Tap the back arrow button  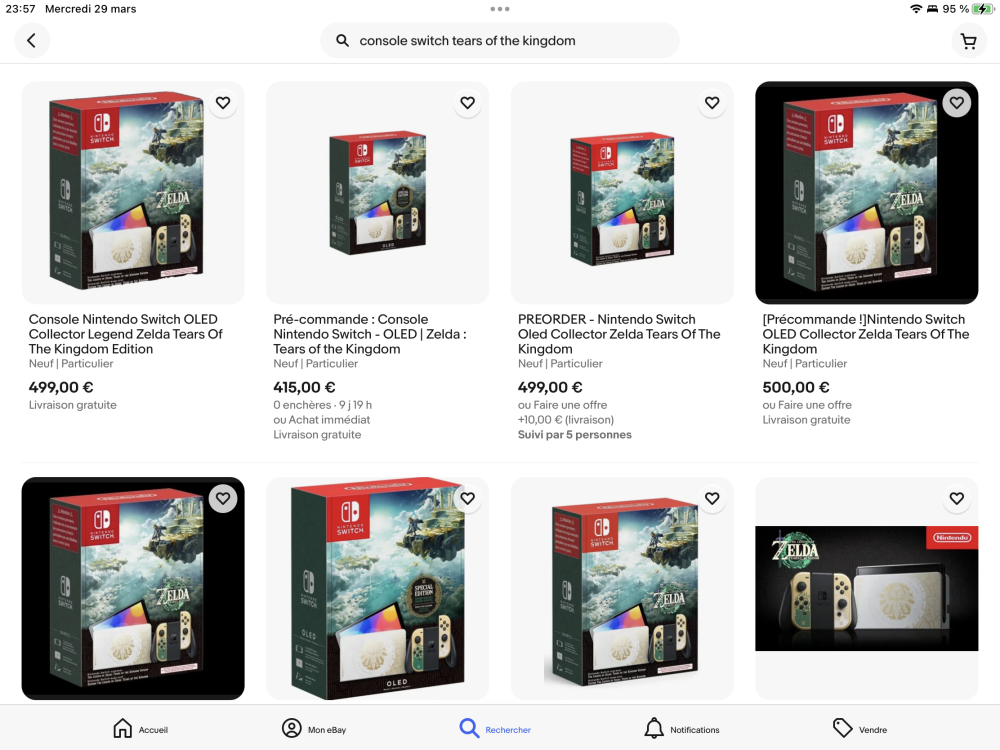tap(31, 41)
